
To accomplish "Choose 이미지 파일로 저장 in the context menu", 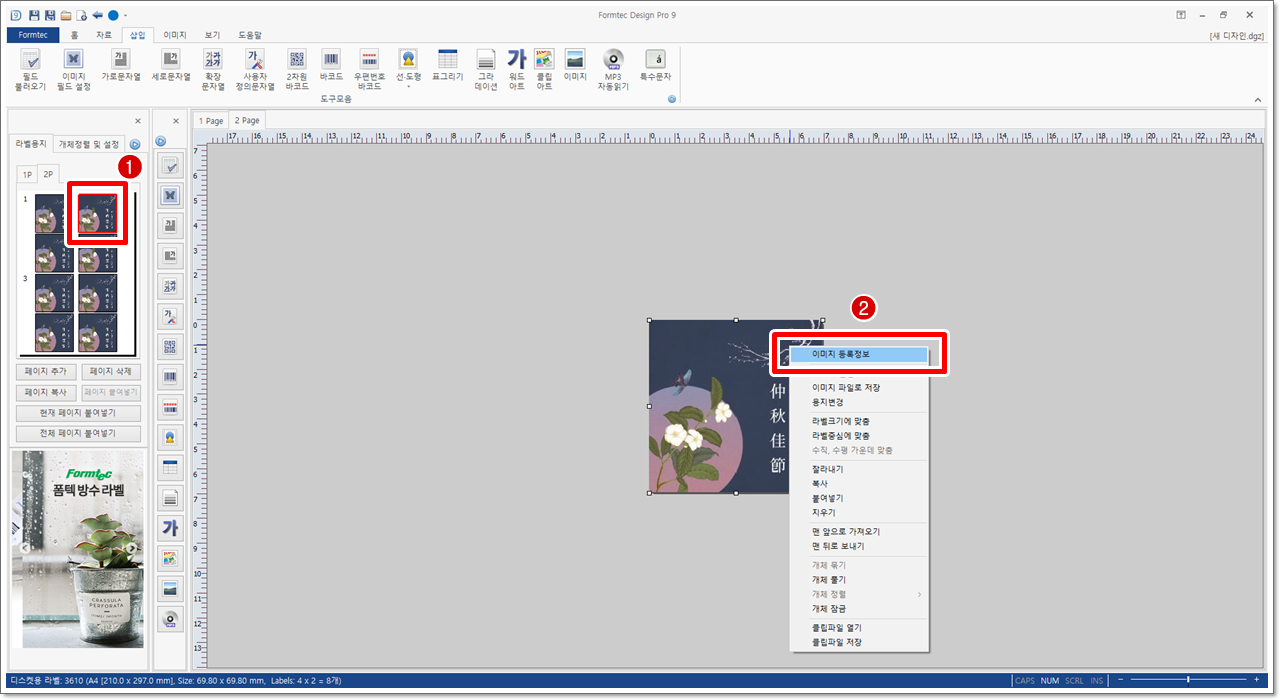I will tap(860, 387).
